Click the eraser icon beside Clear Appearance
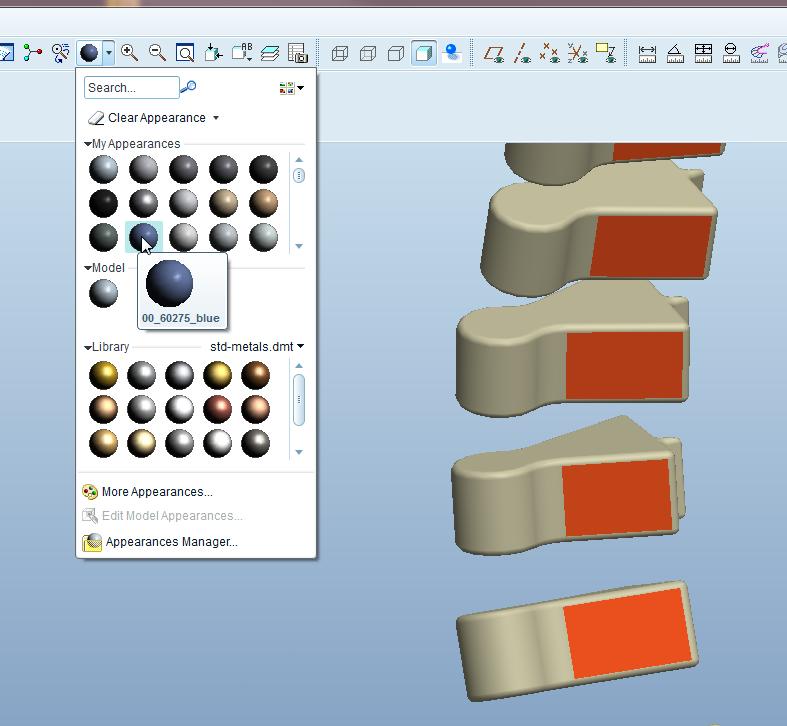The width and height of the screenshot is (787, 726). click(x=95, y=117)
